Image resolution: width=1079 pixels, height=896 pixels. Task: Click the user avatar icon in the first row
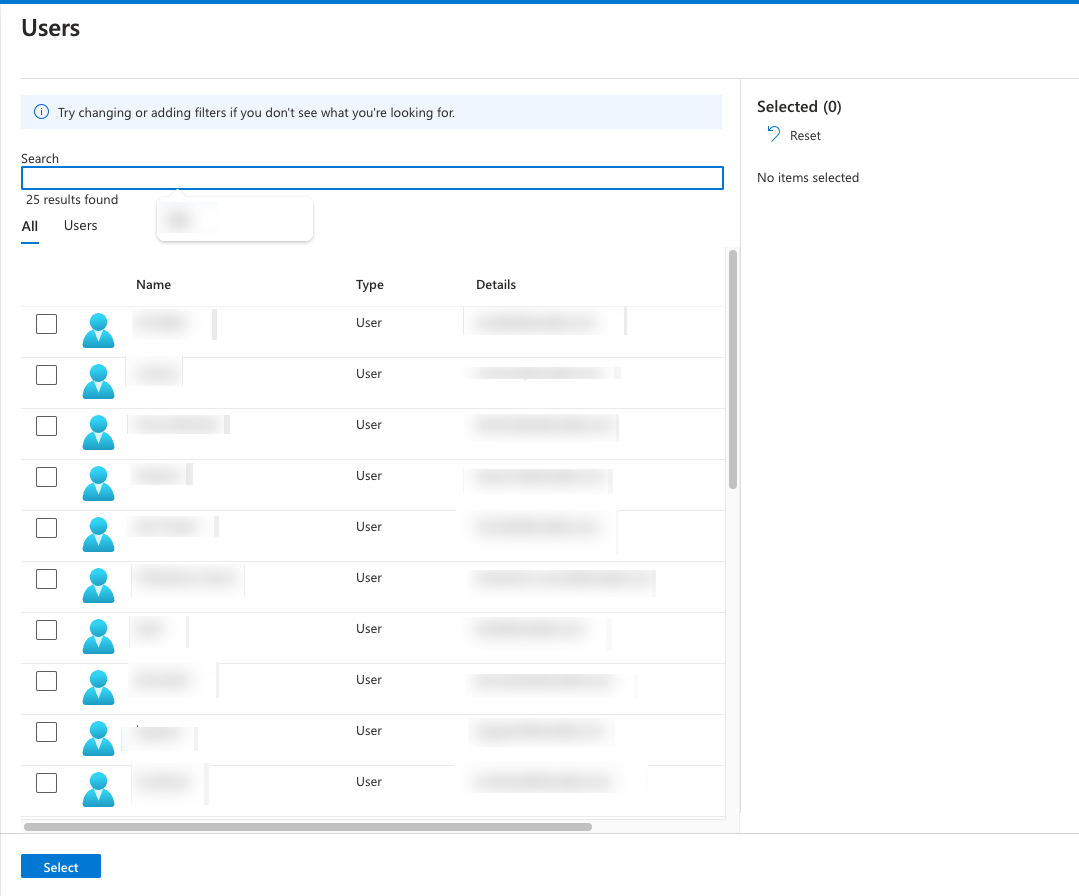(98, 329)
